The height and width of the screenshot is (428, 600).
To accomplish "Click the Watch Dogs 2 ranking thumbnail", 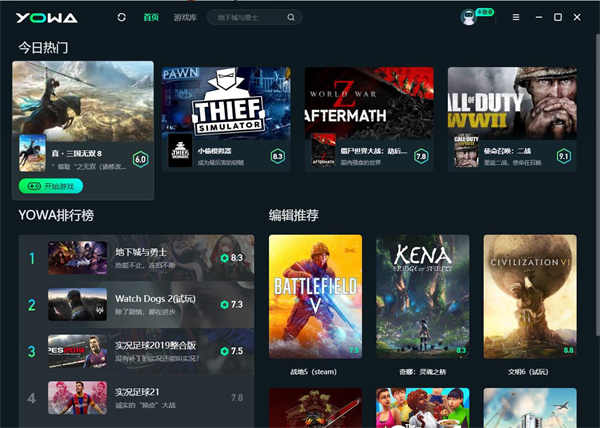I will coord(77,304).
